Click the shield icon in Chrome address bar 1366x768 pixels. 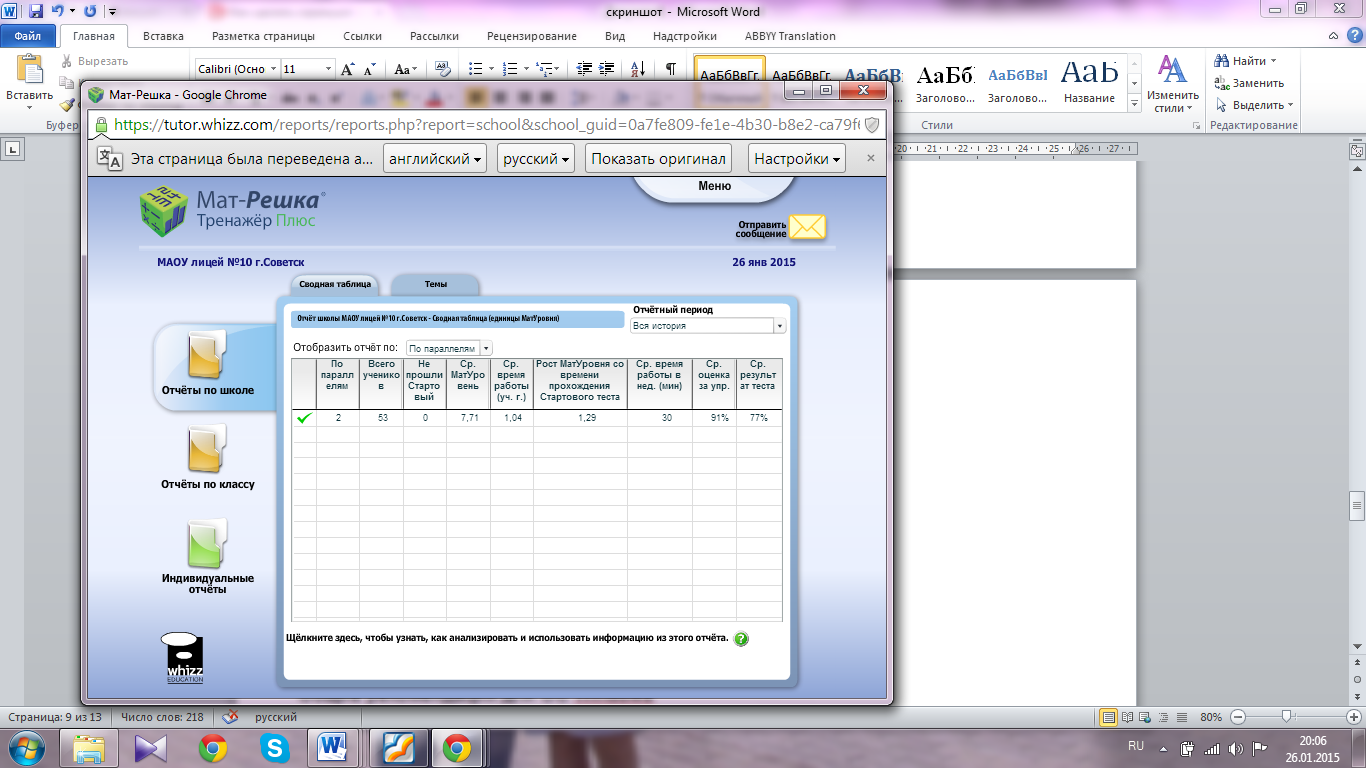point(872,125)
